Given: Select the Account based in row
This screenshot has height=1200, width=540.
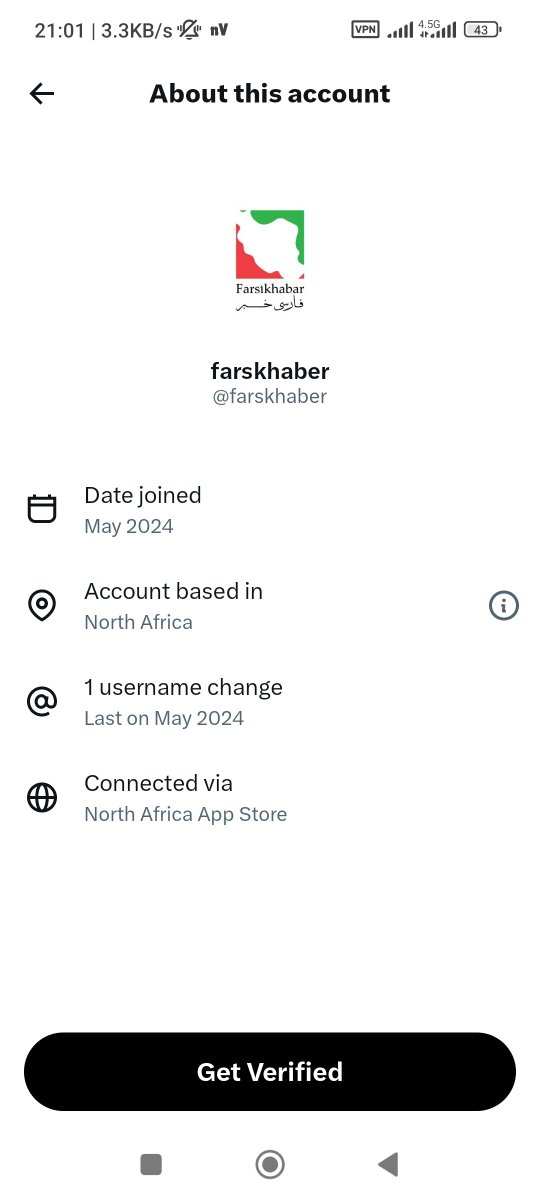Looking at the screenshot, I should click(270, 606).
